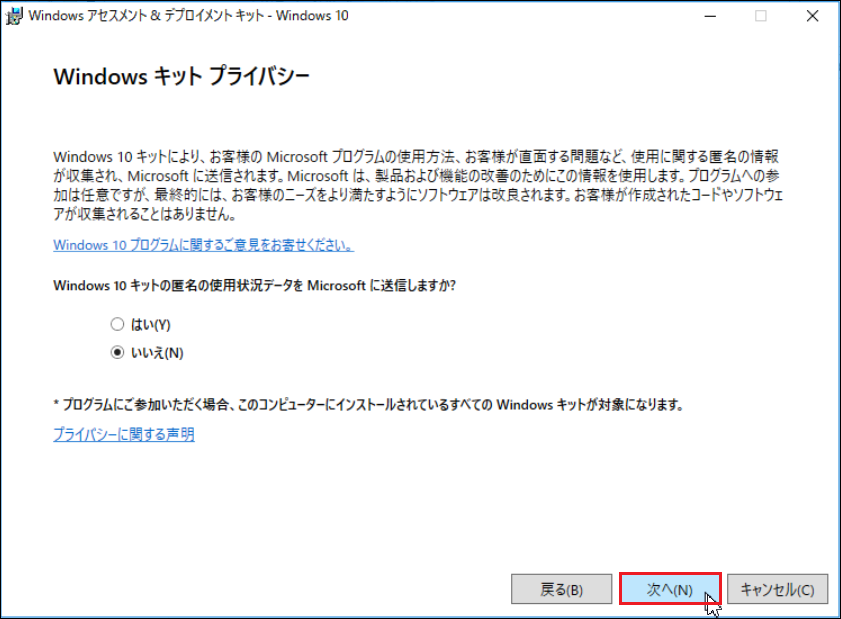Select the はい(Y) radio button

click(117, 325)
